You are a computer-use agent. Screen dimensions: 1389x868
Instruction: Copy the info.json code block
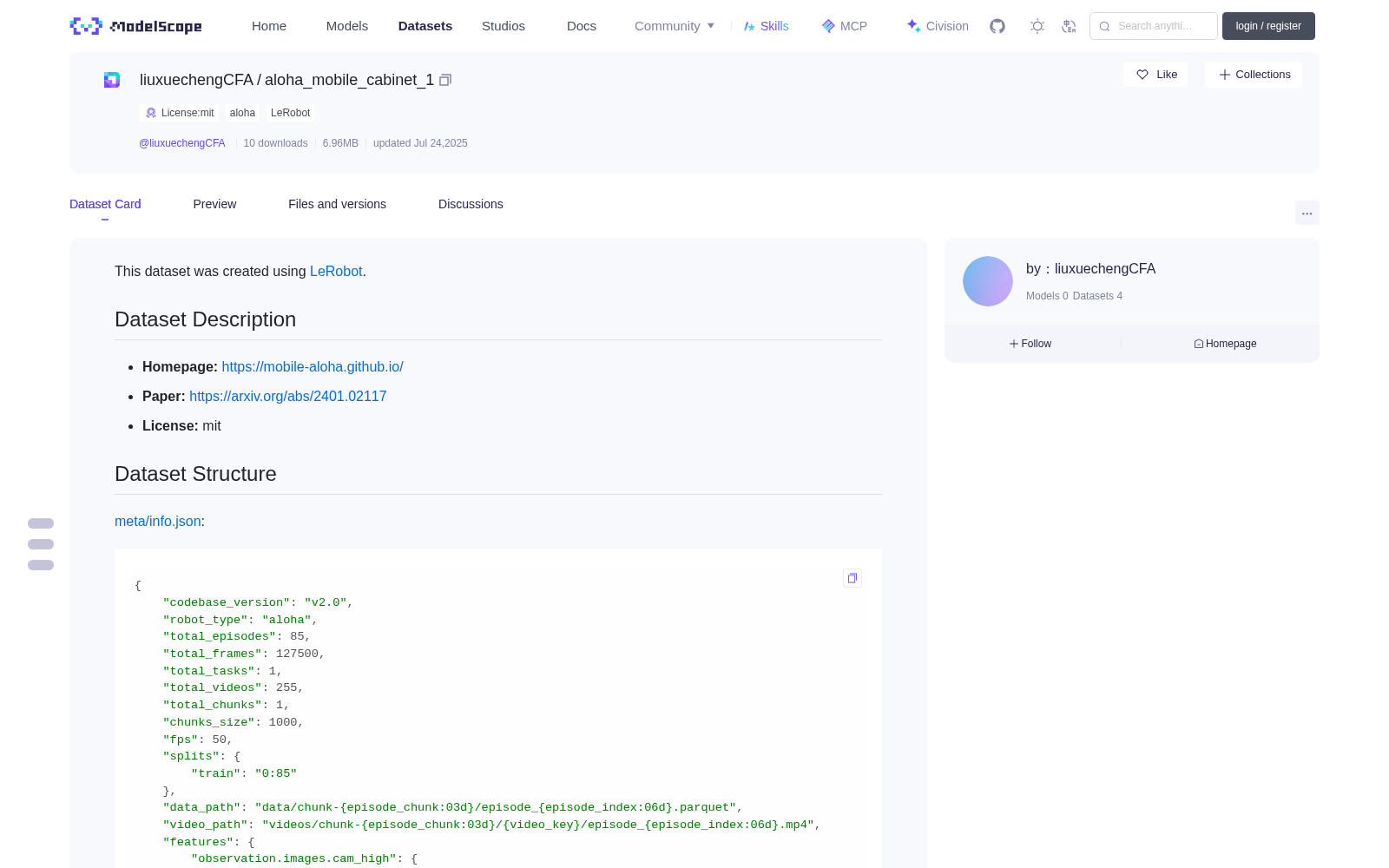(852, 578)
